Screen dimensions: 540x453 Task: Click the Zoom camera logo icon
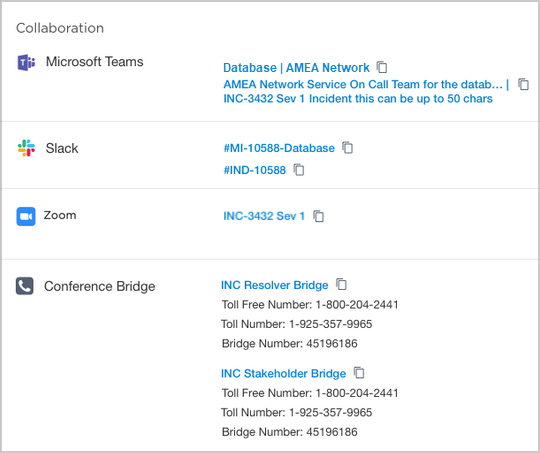click(x=26, y=216)
